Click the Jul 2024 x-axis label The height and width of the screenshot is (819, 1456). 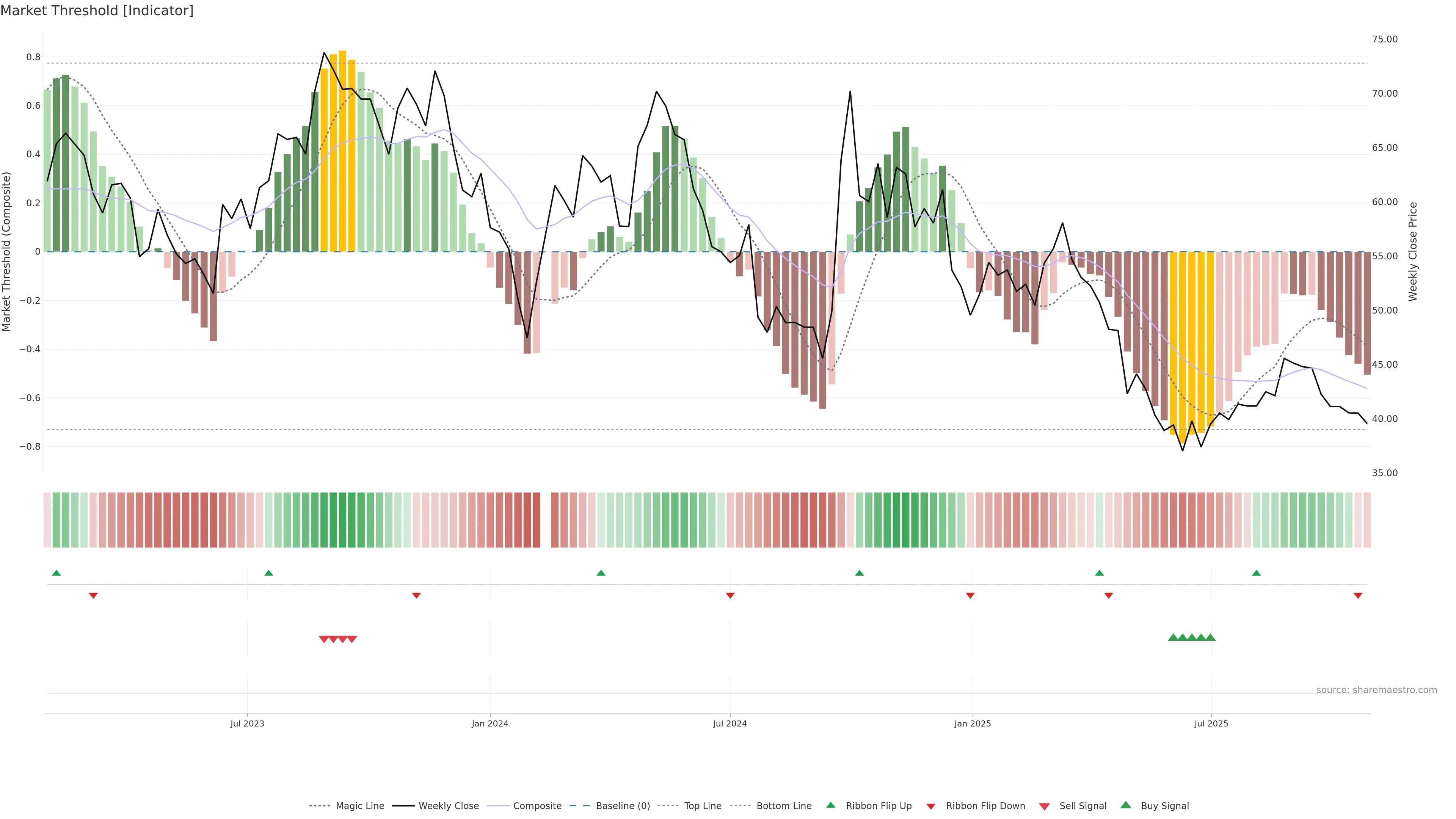(x=730, y=723)
